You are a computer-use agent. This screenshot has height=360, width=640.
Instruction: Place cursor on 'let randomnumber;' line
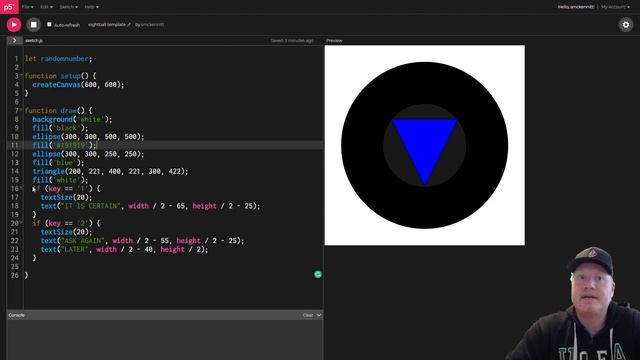[x=58, y=59]
